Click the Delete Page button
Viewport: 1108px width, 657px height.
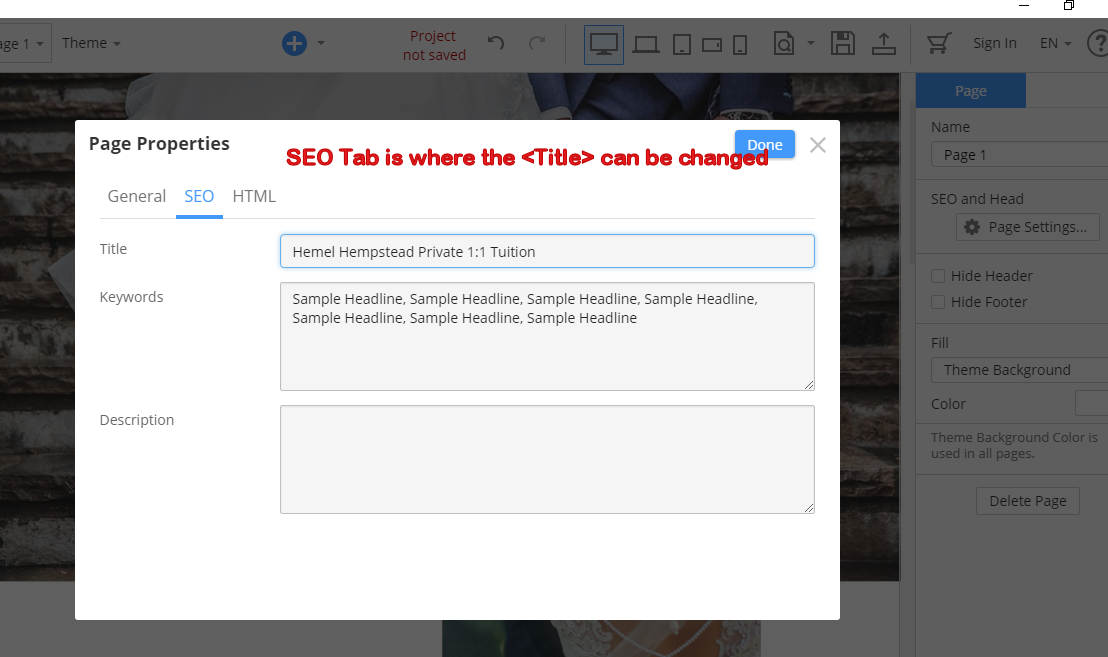[x=1027, y=501]
